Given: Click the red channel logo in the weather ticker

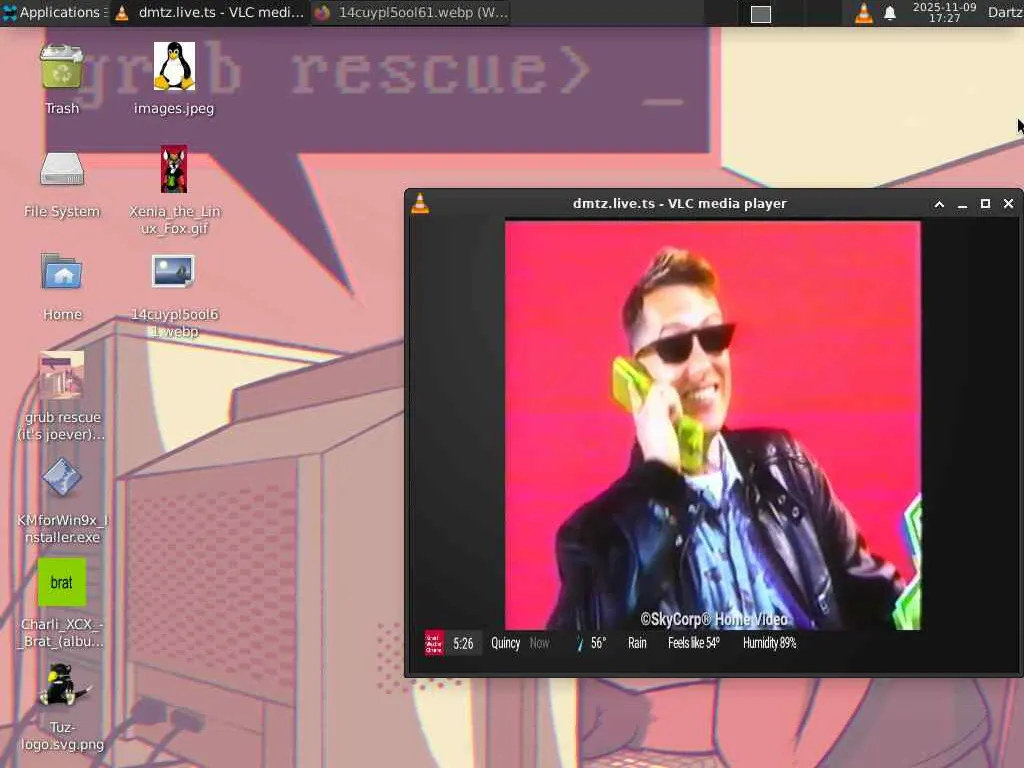Looking at the screenshot, I should [434, 643].
